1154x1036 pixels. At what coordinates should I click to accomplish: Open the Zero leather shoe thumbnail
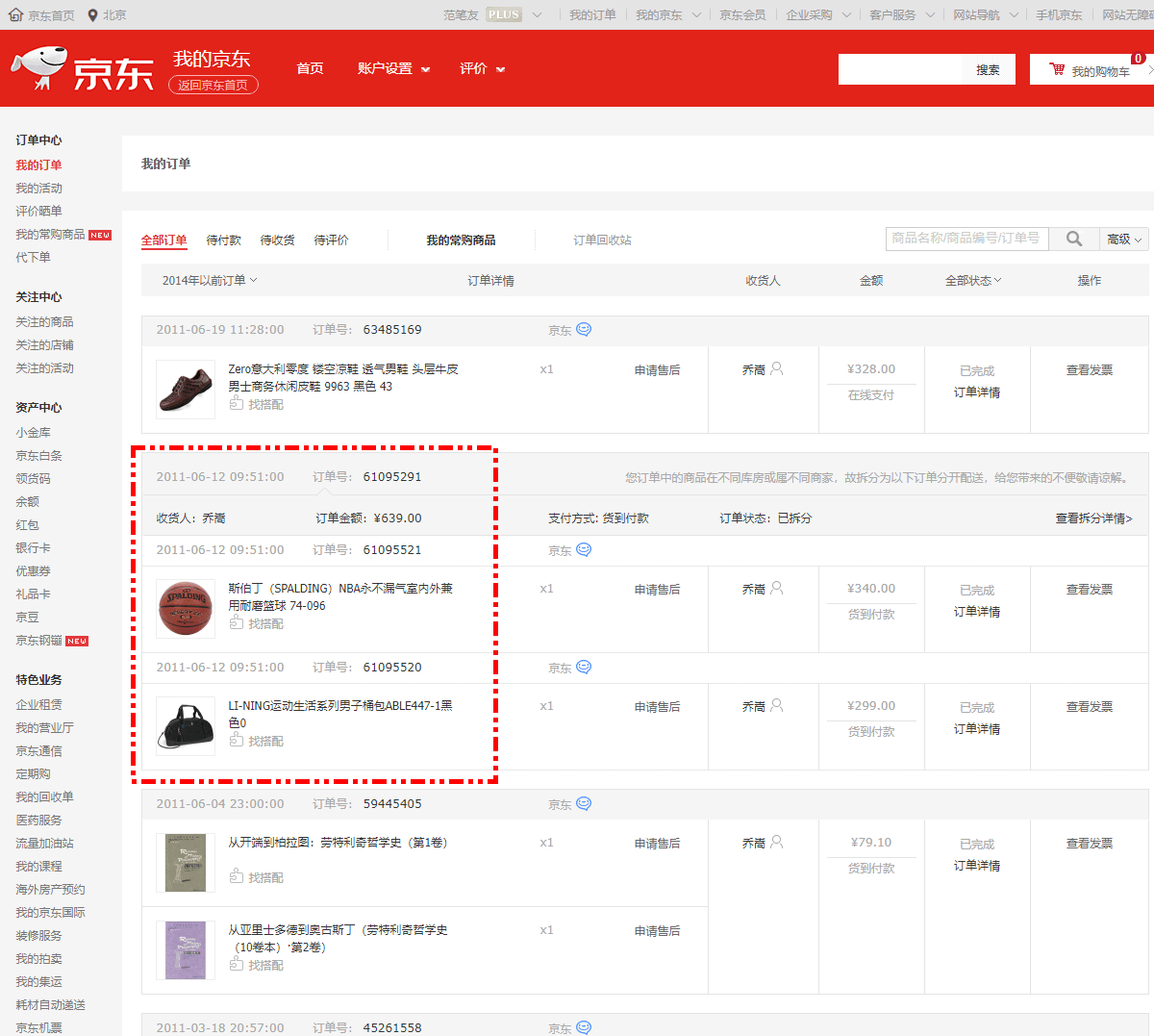click(186, 389)
